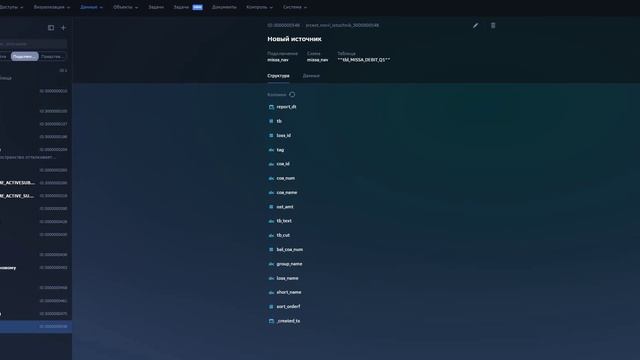The width and height of the screenshot is (640, 360).
Task: Click the pencil edit icon for the source
Action: point(476,25)
